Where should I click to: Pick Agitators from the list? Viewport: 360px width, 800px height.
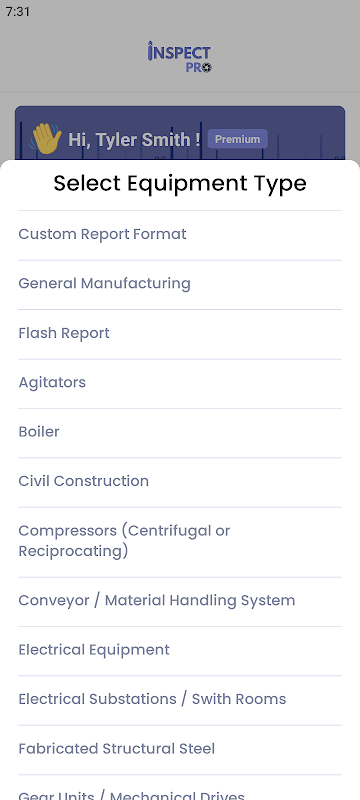(x=180, y=383)
